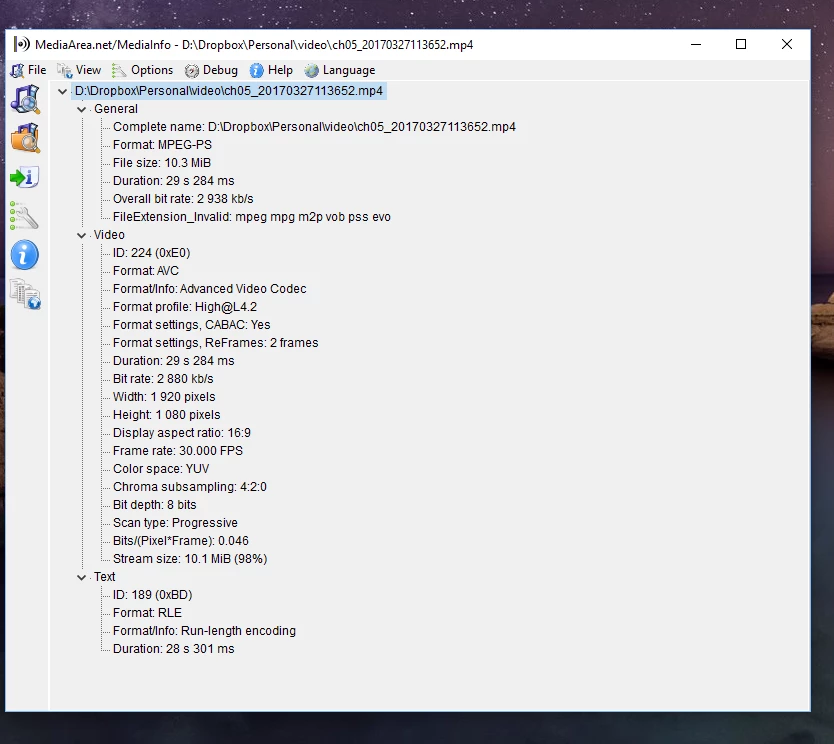Image resolution: width=834 pixels, height=744 pixels.
Task: Close the MediaInfo window
Action: tap(787, 44)
